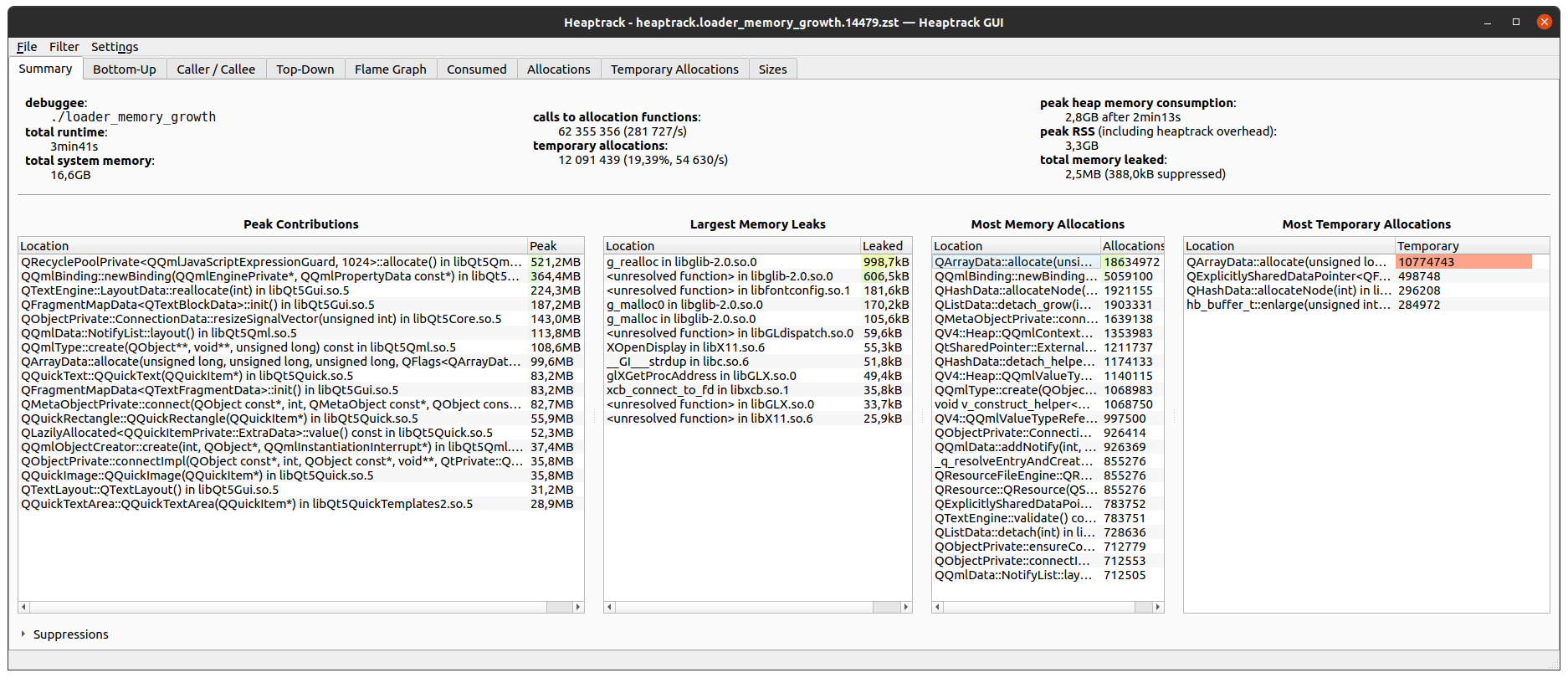Viewport: 1568px width, 678px height.
Task: Select the QQuickText::QQuickText row
Action: pyautogui.click(x=301, y=376)
